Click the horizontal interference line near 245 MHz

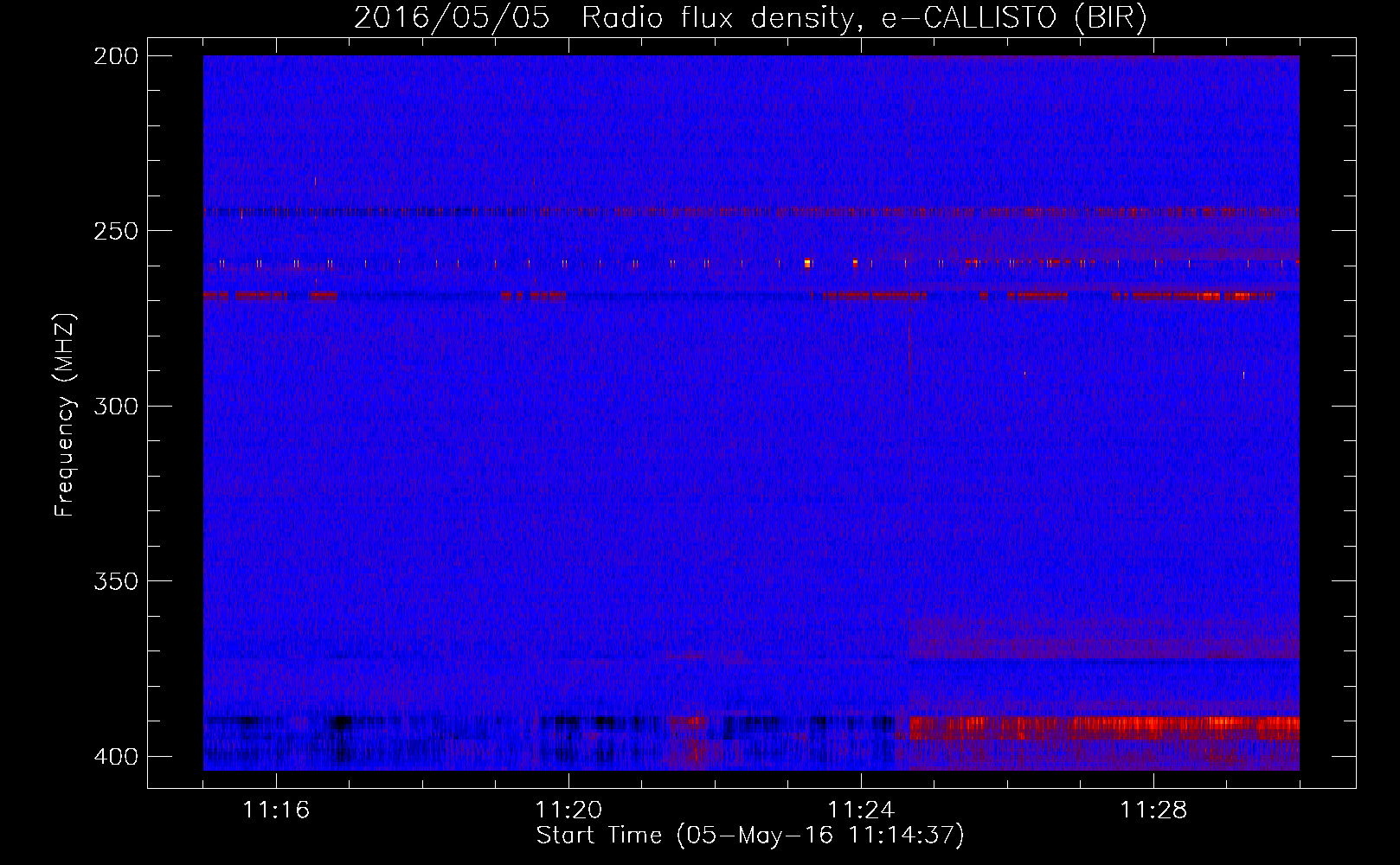click(x=751, y=211)
